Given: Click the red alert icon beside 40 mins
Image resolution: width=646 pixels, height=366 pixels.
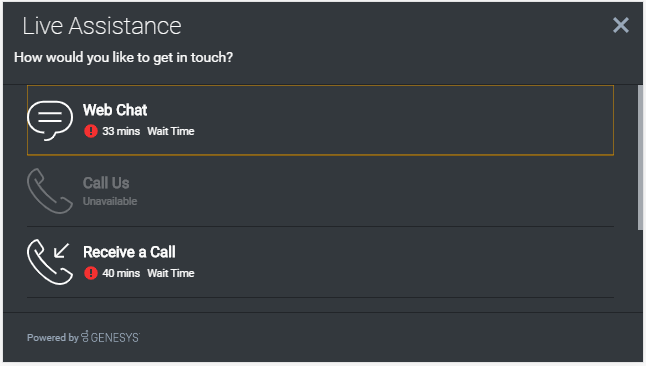Looking at the screenshot, I should pos(91,273).
